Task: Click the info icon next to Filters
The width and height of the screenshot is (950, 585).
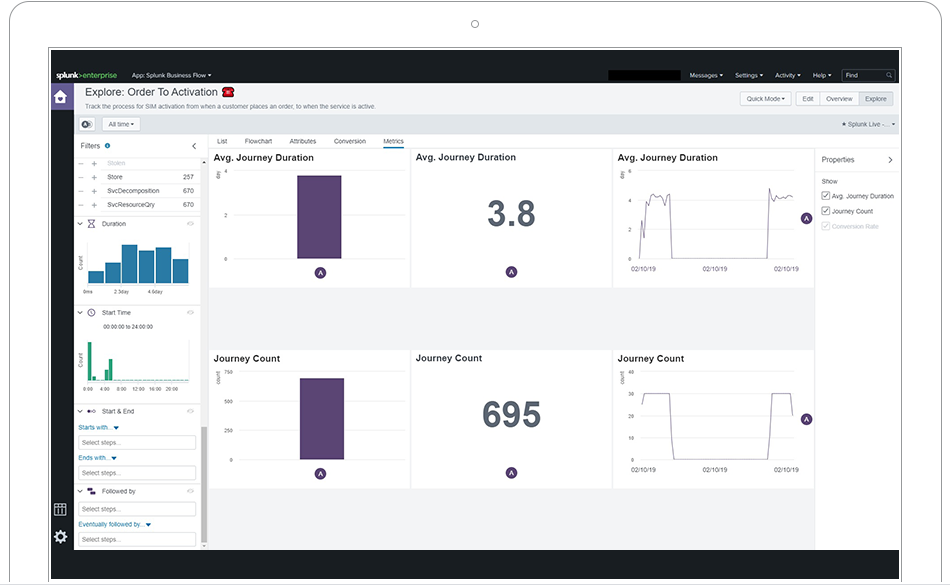Action: pyautogui.click(x=108, y=145)
